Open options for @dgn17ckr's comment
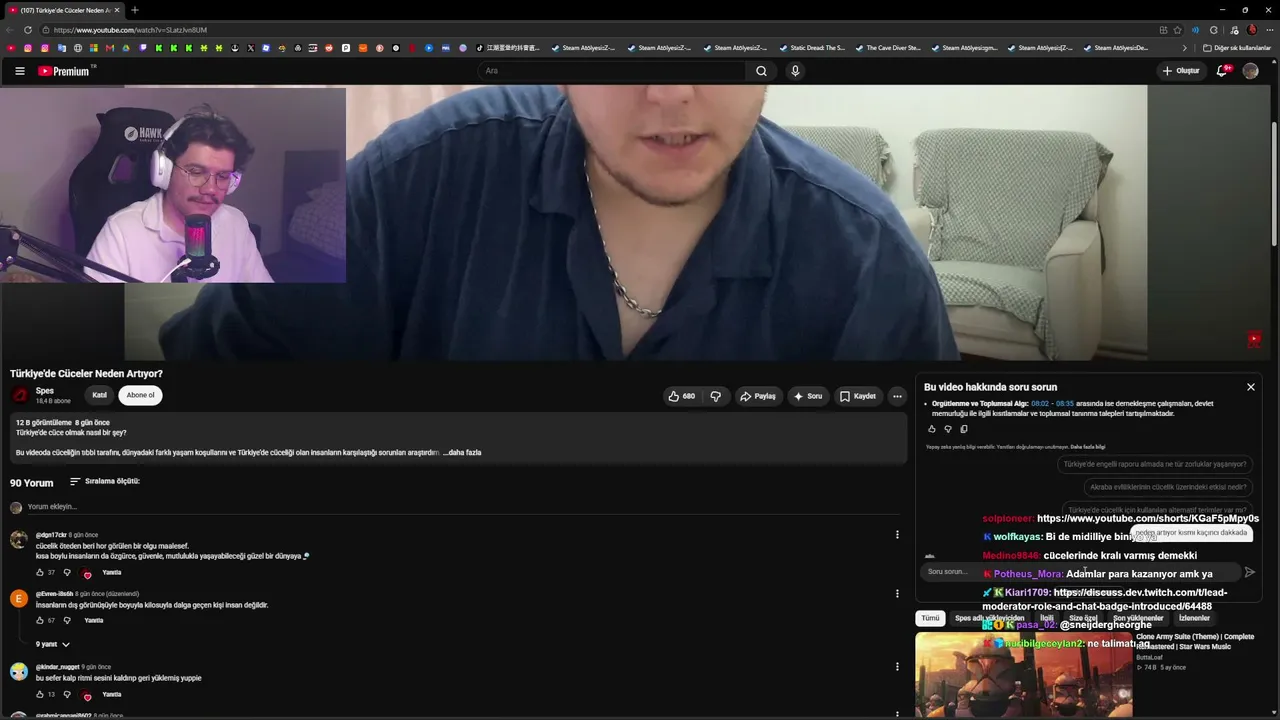The image size is (1280, 720). [897, 535]
